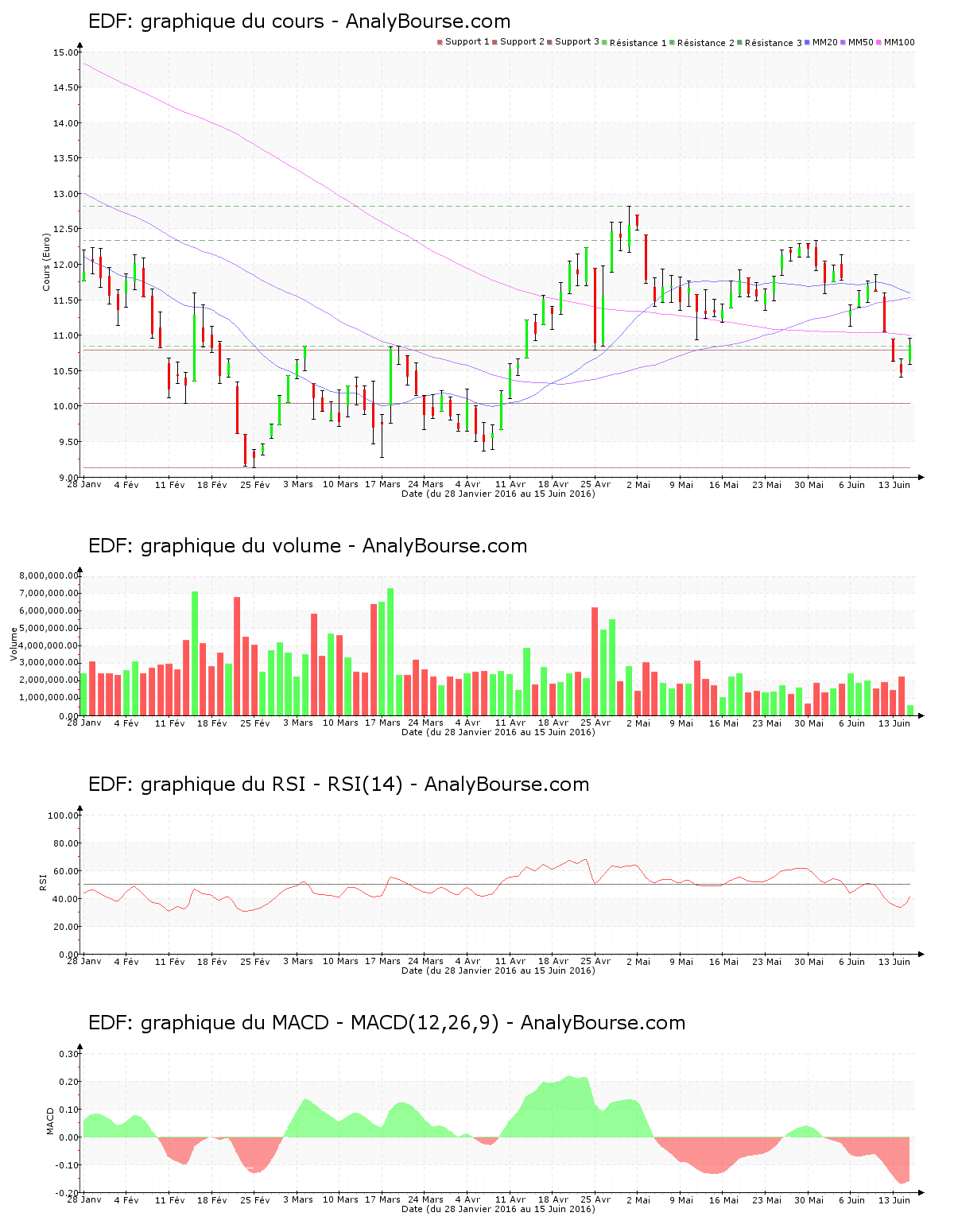The height and width of the screenshot is (1232, 954).
Task: Click '11 Fév' on the RSI chart axis
Action: [169, 962]
